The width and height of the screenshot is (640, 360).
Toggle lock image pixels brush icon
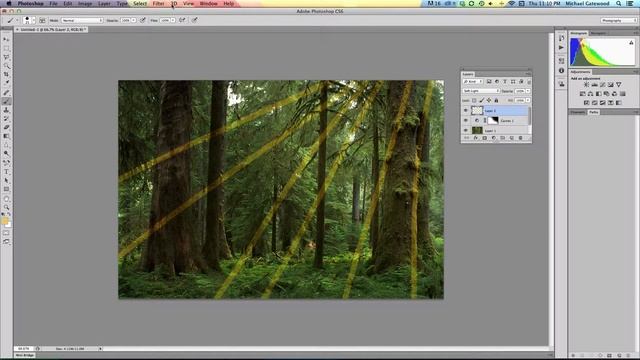[x=482, y=100]
